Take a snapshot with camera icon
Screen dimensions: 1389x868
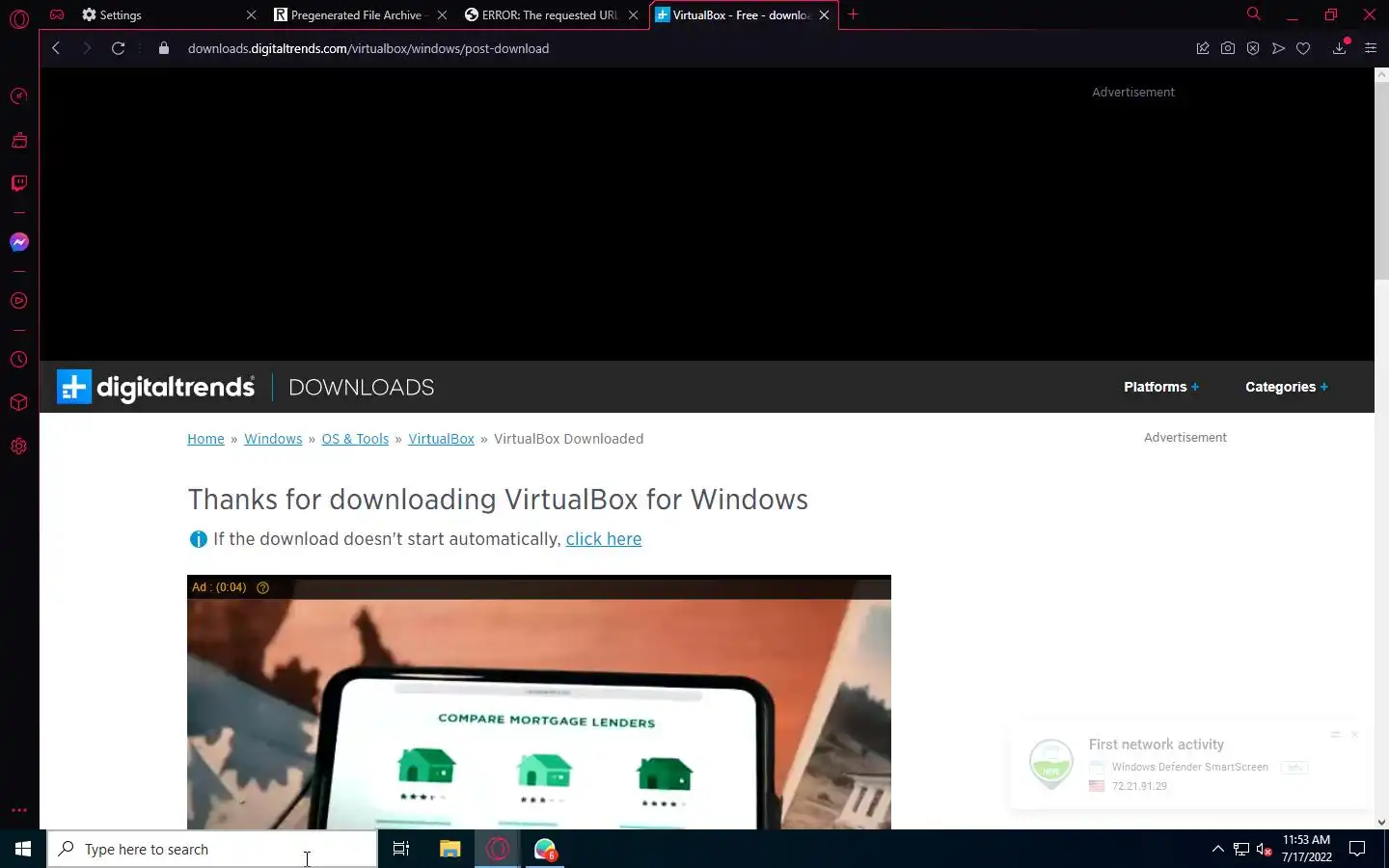pyautogui.click(x=1228, y=48)
